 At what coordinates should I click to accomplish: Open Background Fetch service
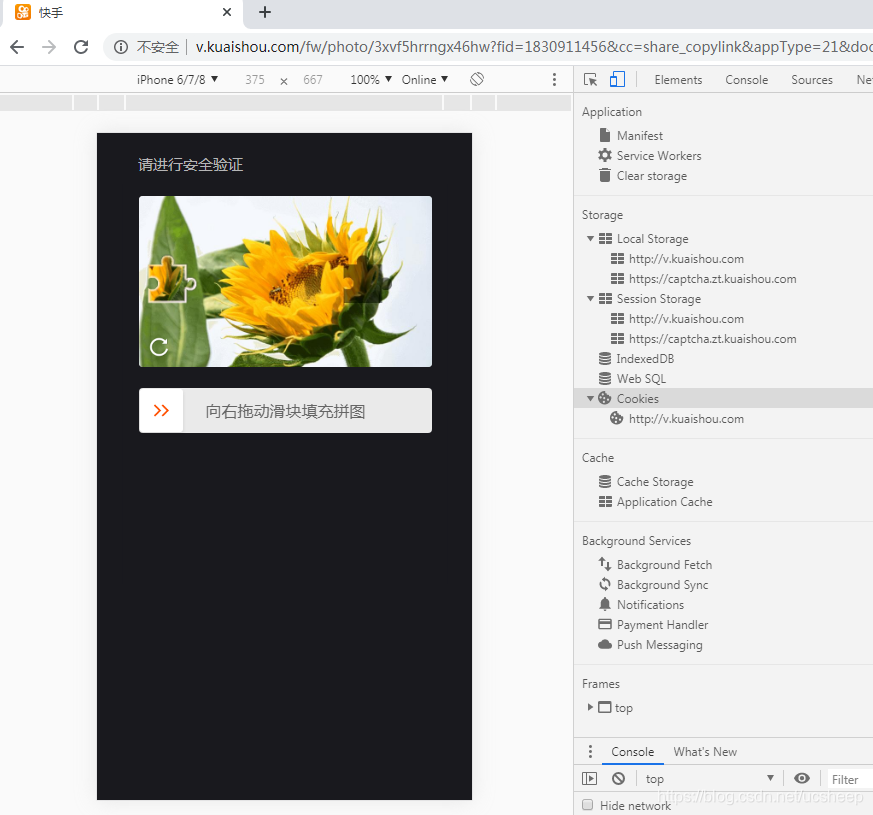[664, 564]
